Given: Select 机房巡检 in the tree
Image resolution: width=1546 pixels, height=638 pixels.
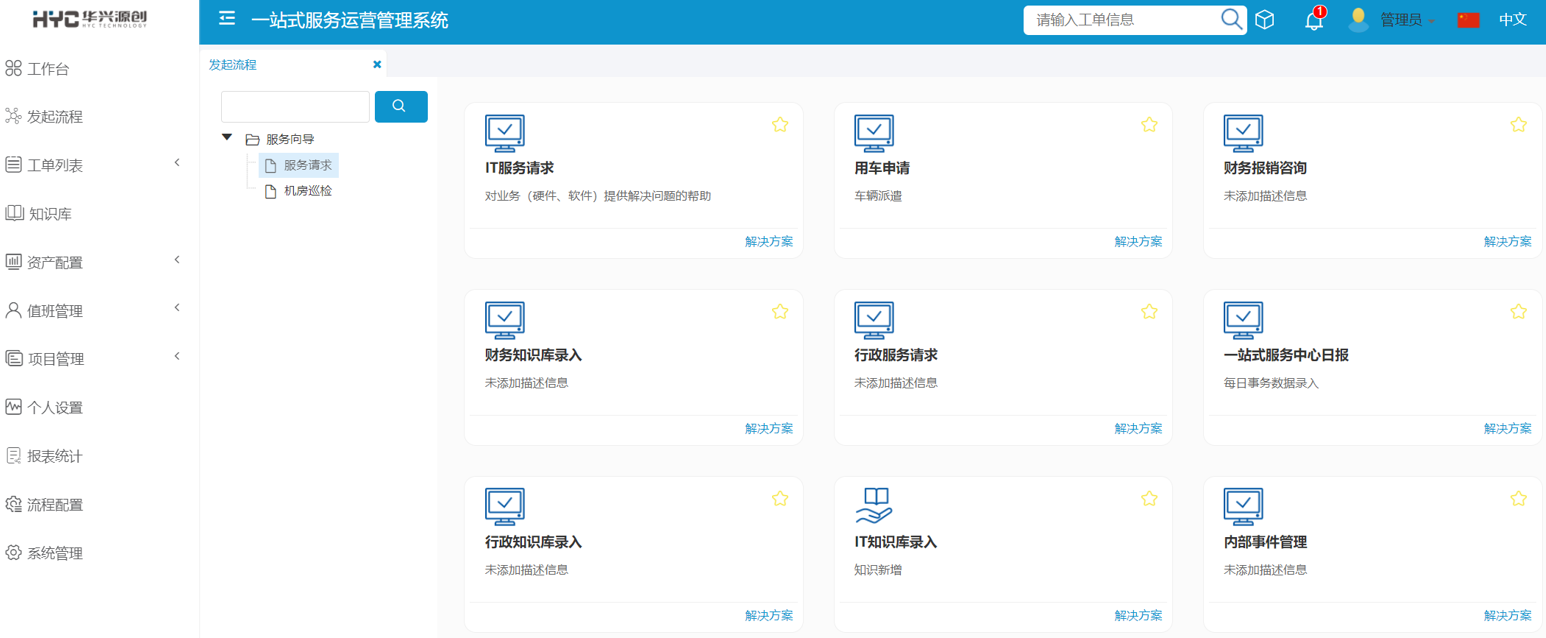Looking at the screenshot, I should (x=307, y=191).
